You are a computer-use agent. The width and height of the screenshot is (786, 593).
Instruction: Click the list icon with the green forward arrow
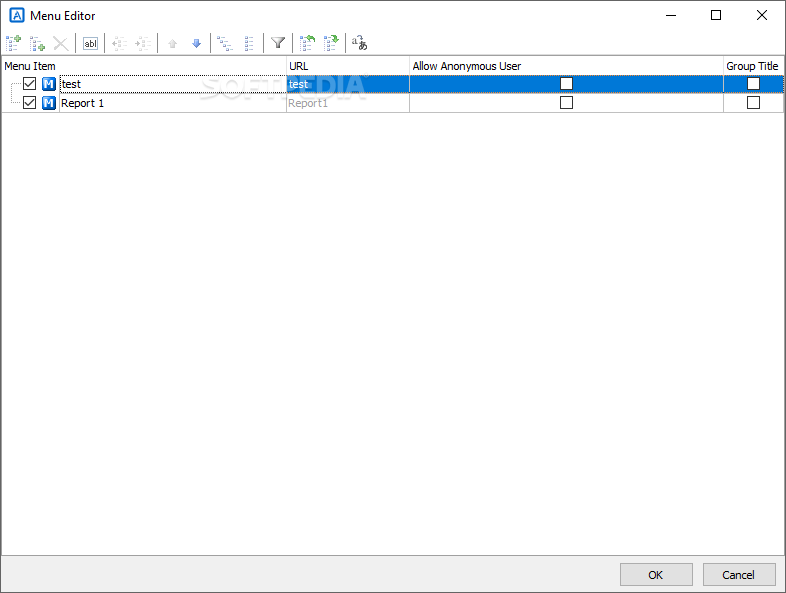pos(331,43)
